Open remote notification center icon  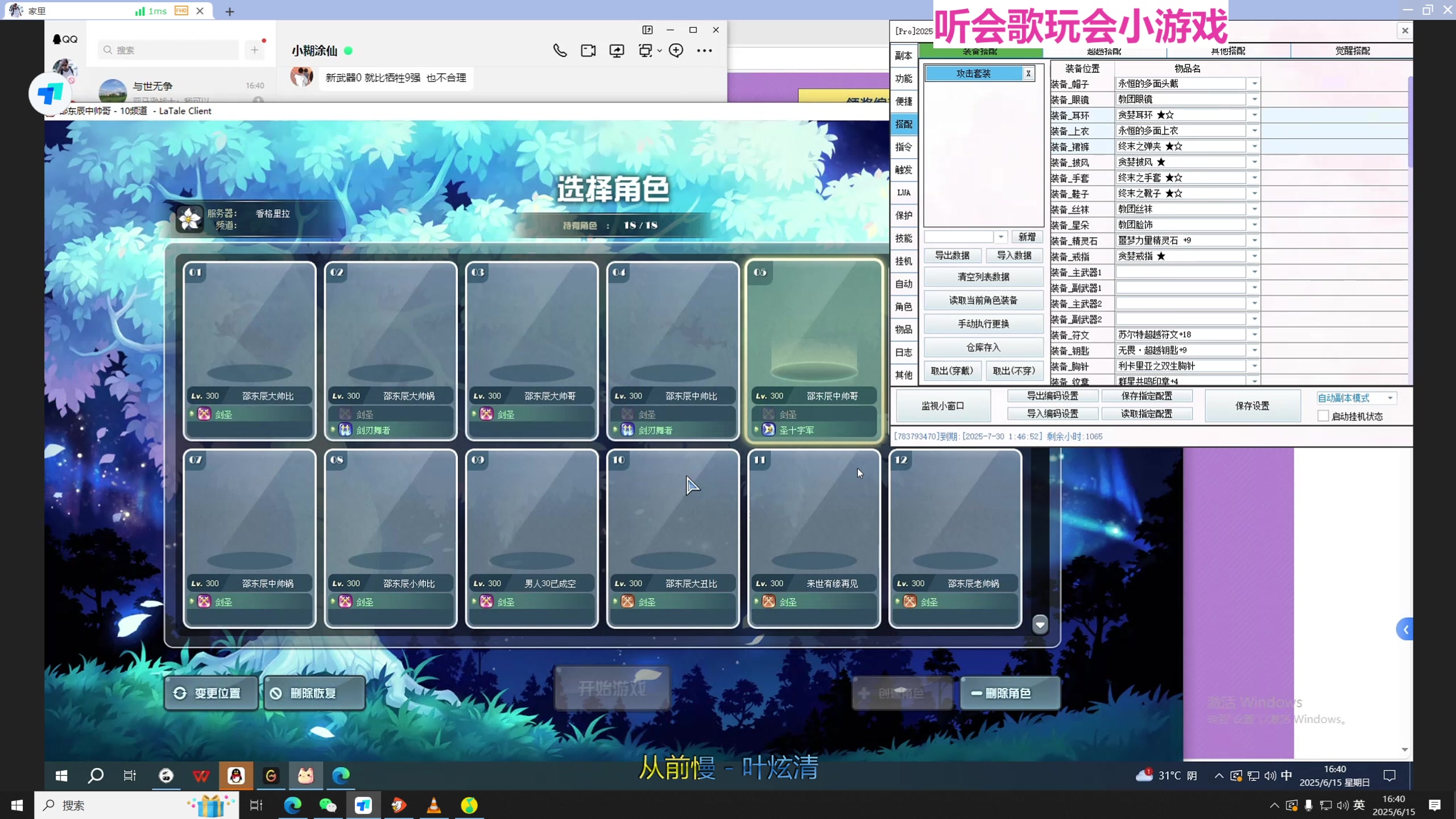pos(1389,775)
